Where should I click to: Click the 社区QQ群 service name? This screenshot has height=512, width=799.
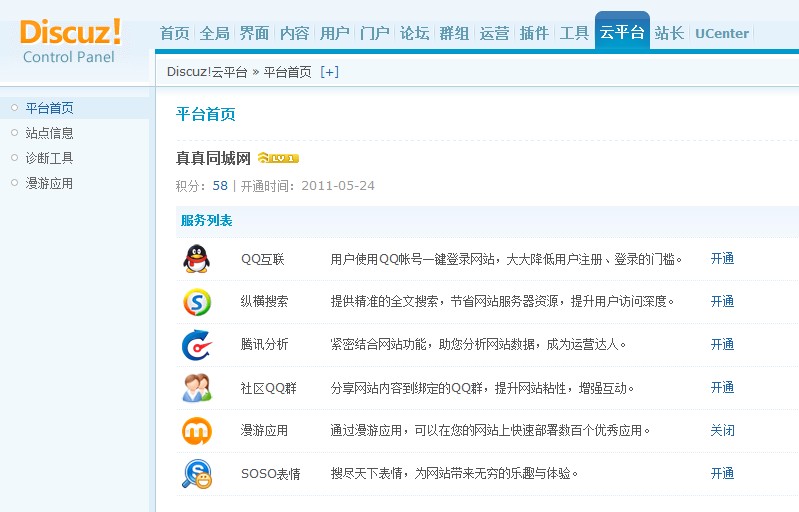click(x=269, y=388)
